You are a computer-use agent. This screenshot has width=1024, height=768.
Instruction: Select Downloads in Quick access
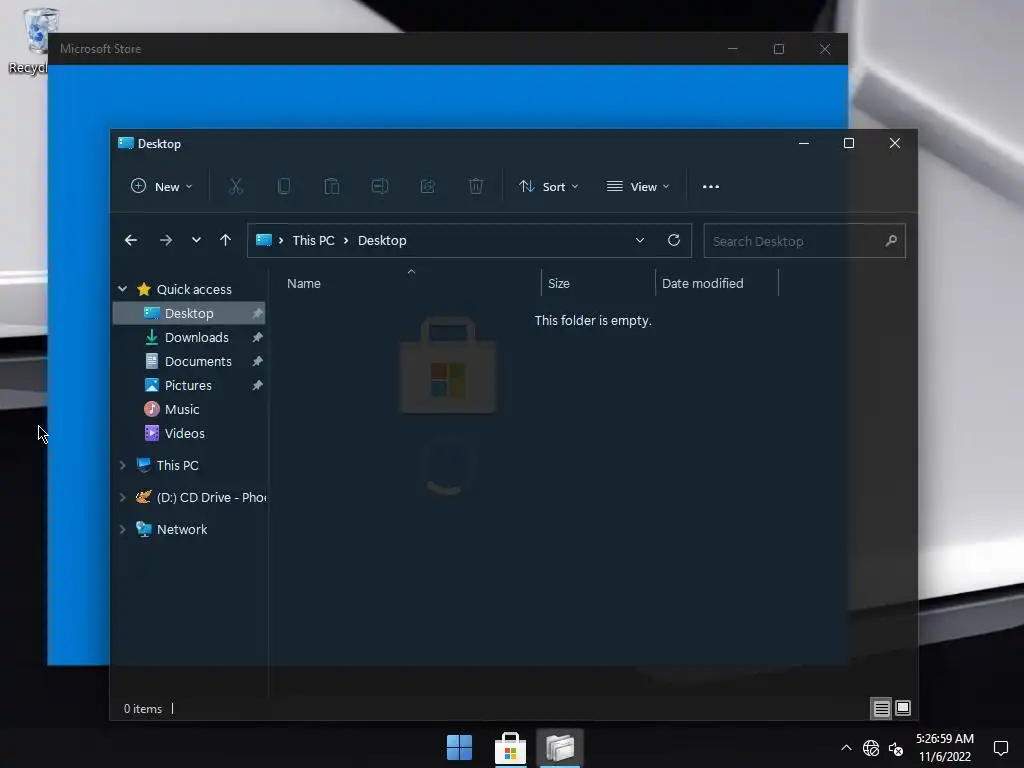point(197,338)
